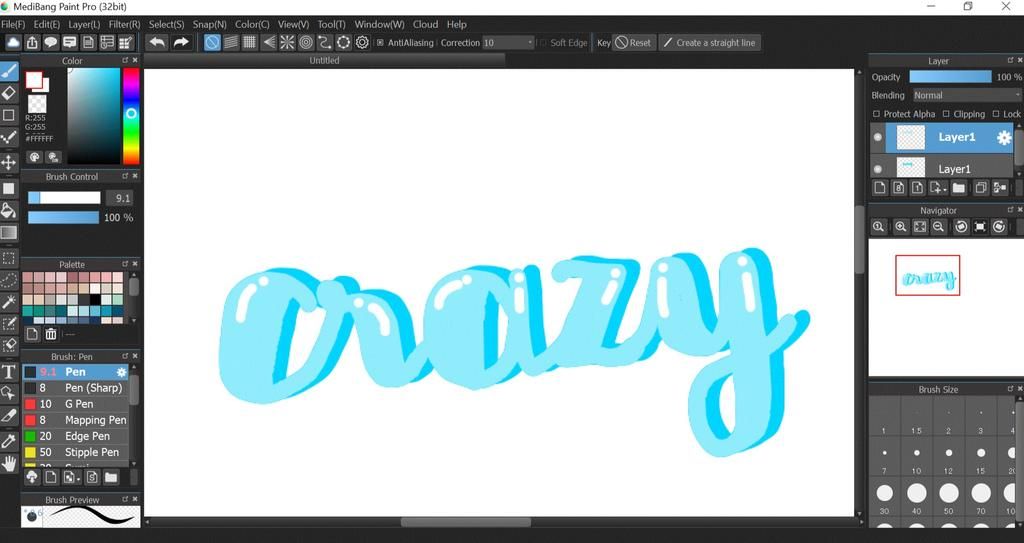1024x543 pixels.
Task: Open the Snap menu
Action: [x=210, y=24]
